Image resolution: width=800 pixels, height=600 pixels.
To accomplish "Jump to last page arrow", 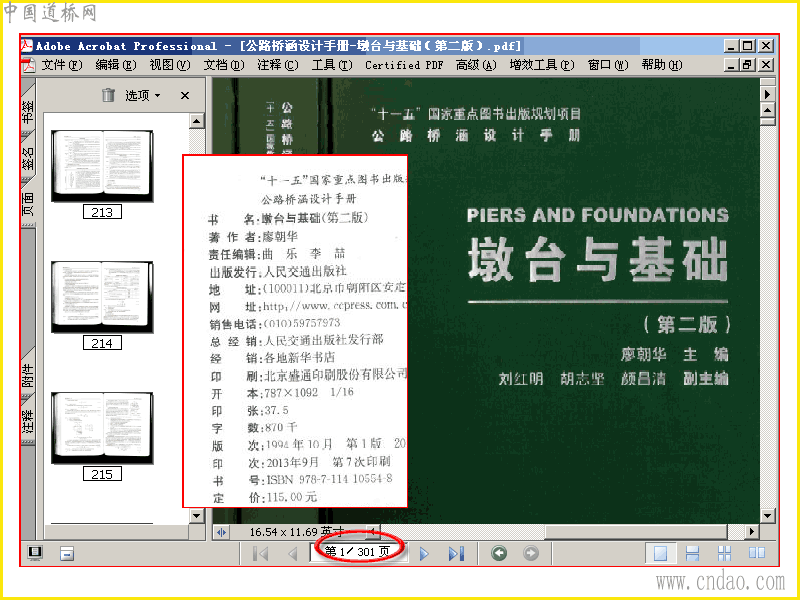I will 456,554.
